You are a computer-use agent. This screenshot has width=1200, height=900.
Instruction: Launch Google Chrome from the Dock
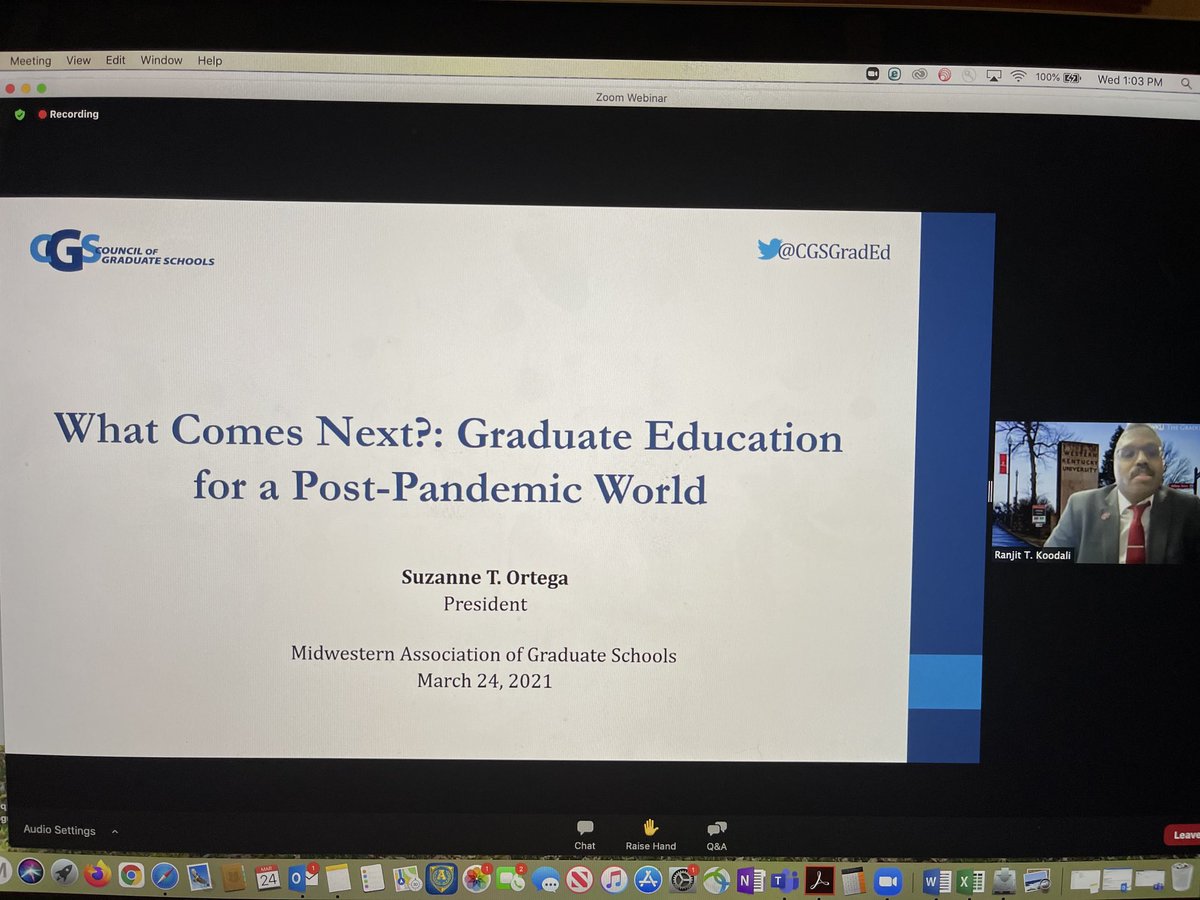coord(131,876)
